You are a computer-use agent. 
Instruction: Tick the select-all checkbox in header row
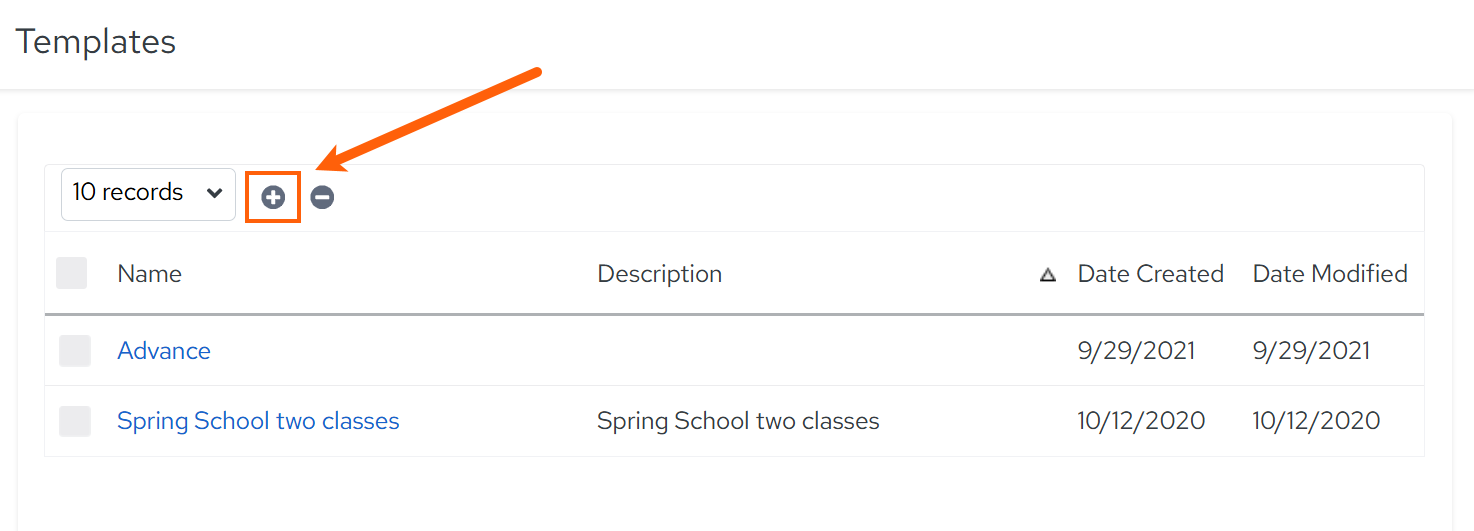(x=72, y=273)
